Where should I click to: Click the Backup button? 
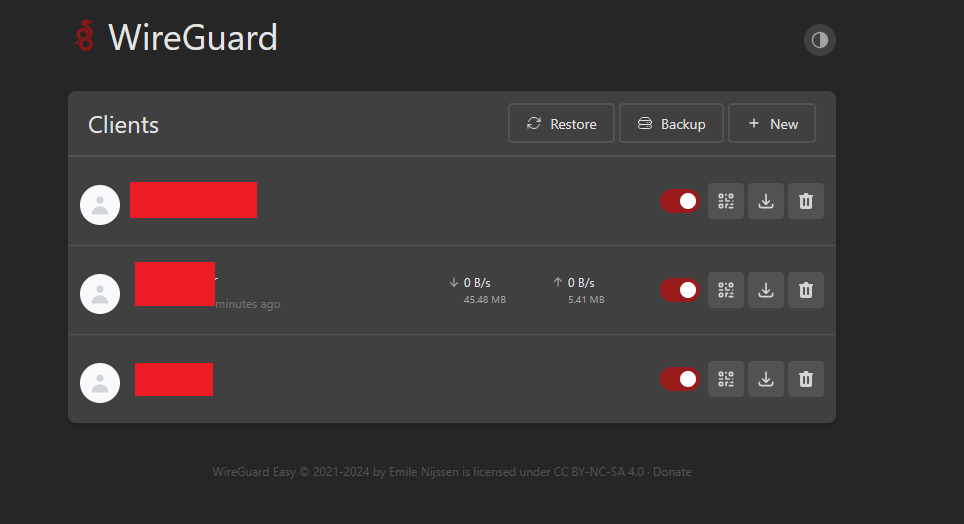click(x=671, y=124)
